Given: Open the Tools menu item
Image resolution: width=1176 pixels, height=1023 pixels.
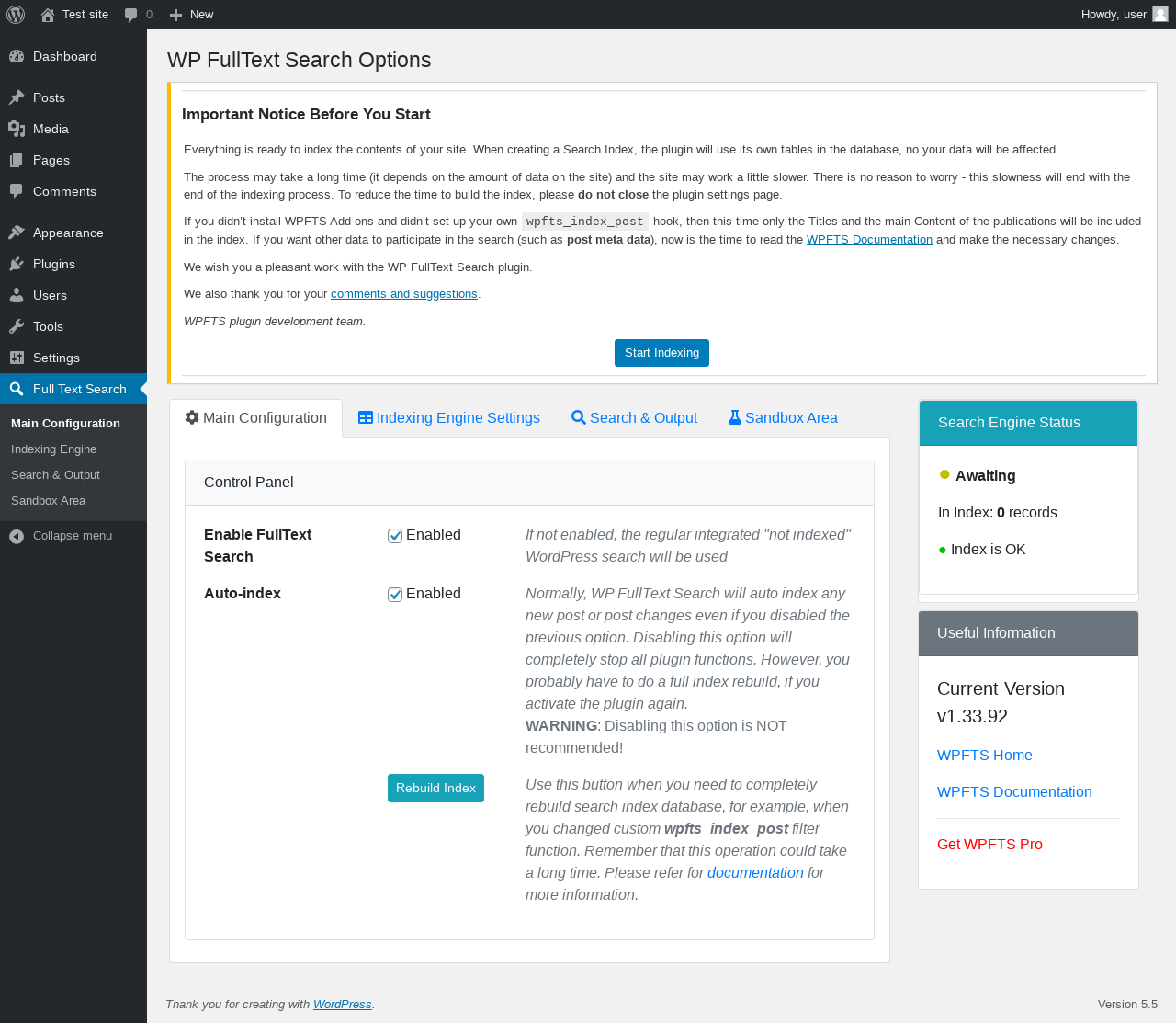Looking at the screenshot, I should click(x=73, y=326).
